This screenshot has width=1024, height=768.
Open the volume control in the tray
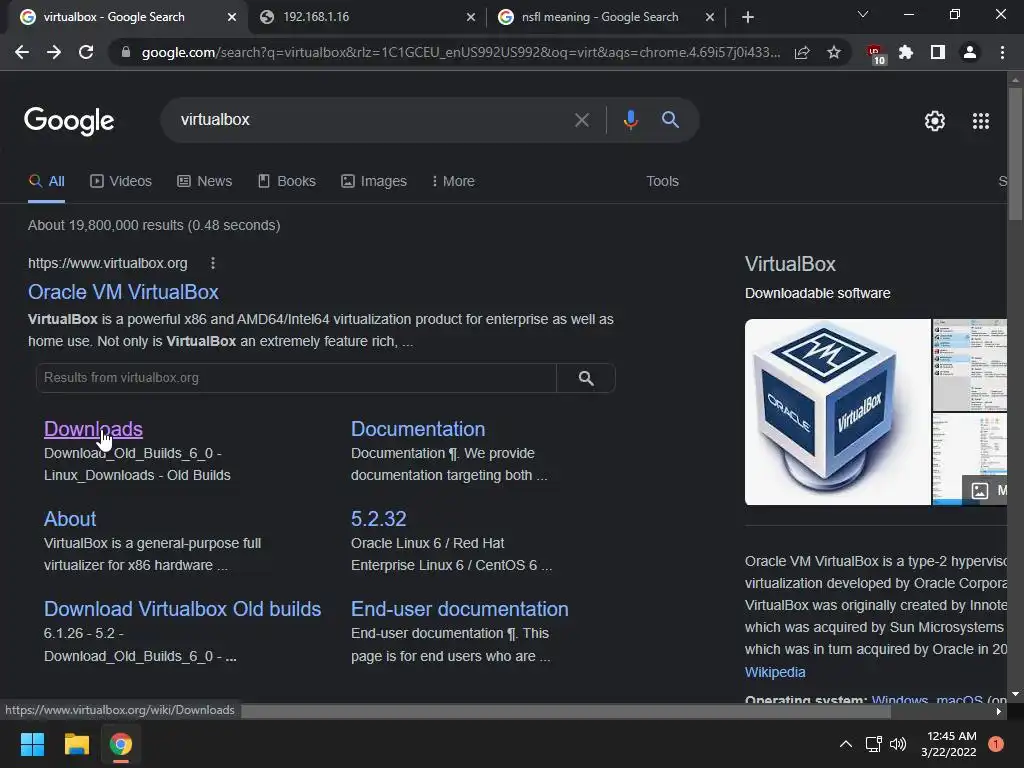(x=898, y=744)
